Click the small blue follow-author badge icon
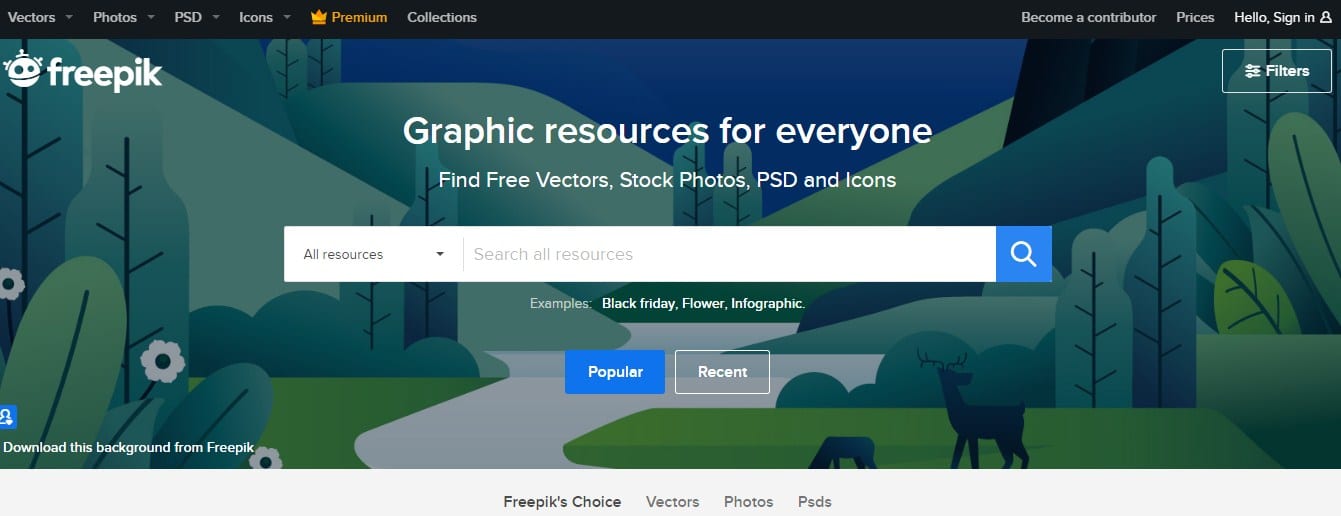Image resolution: width=1341 pixels, height=516 pixels. [7, 417]
